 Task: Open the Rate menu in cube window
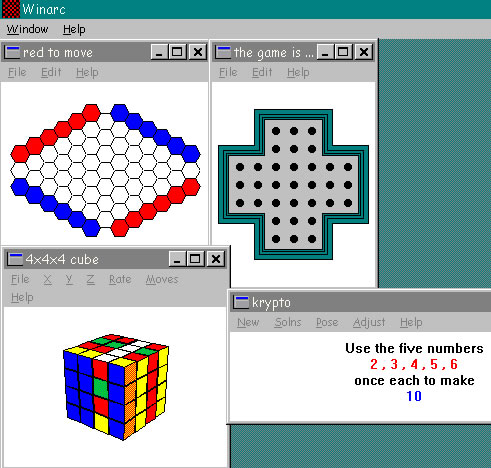point(120,279)
